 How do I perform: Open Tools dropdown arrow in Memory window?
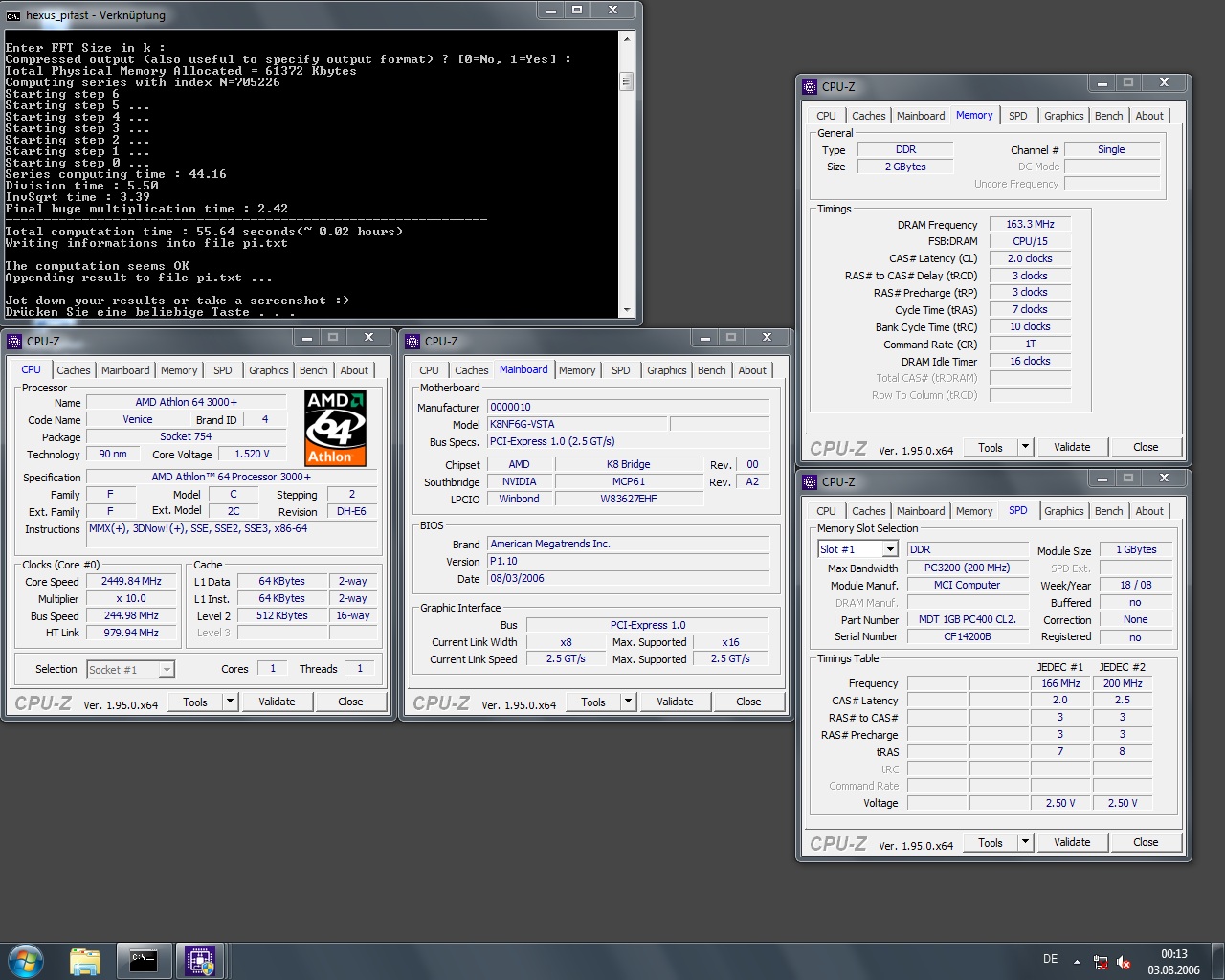coord(1025,447)
